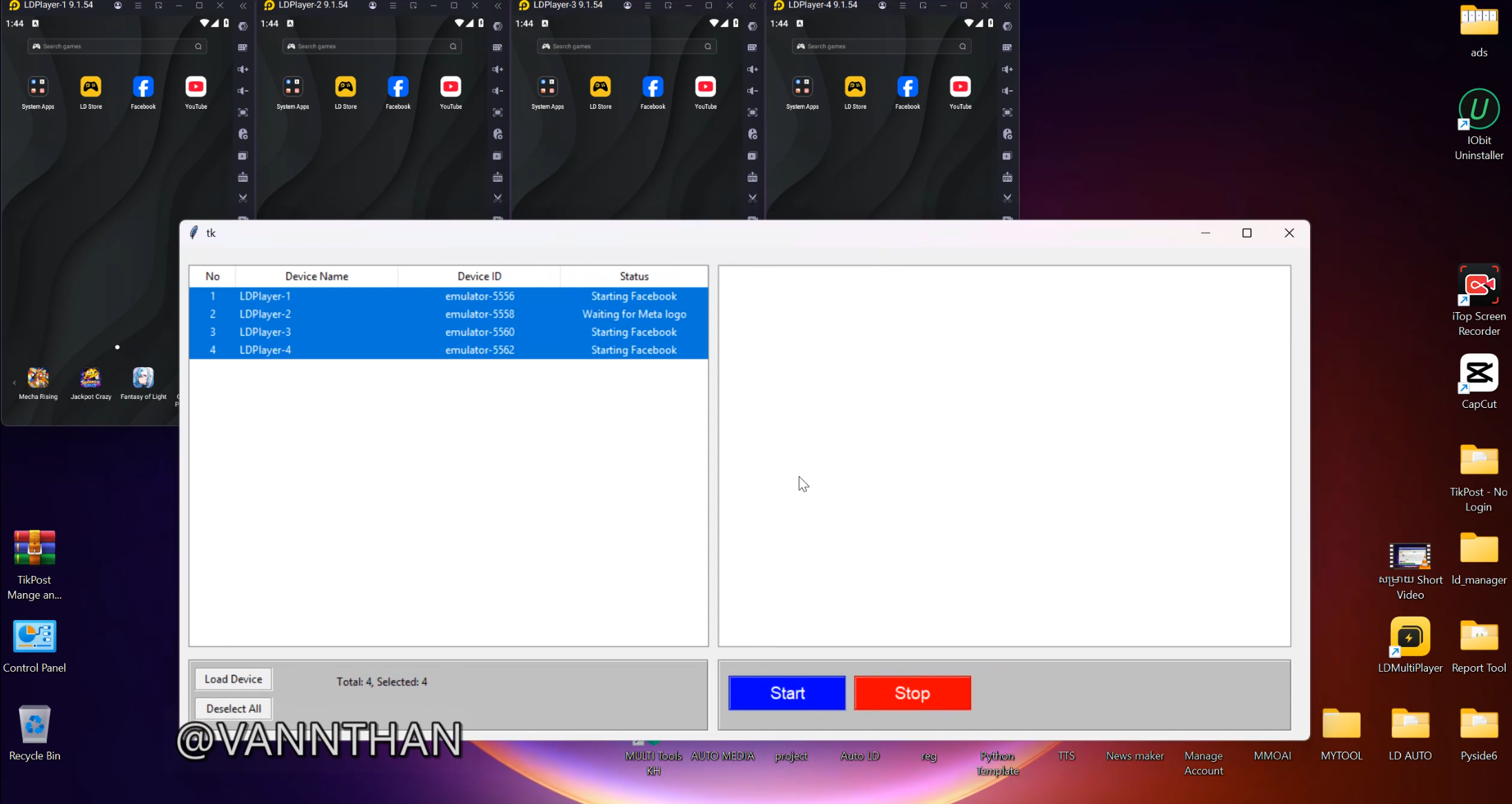The height and width of the screenshot is (804, 1512).
Task: Open LDMultiPlayer desktop shortcut
Action: coord(1409,637)
